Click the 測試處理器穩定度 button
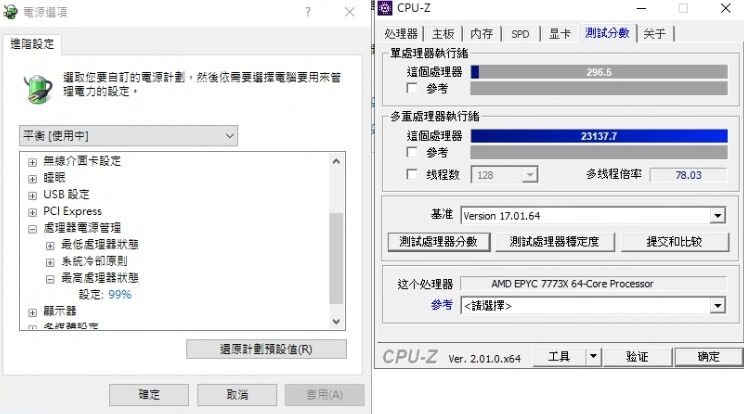Viewport: 744px width, 414px height. 554,241
